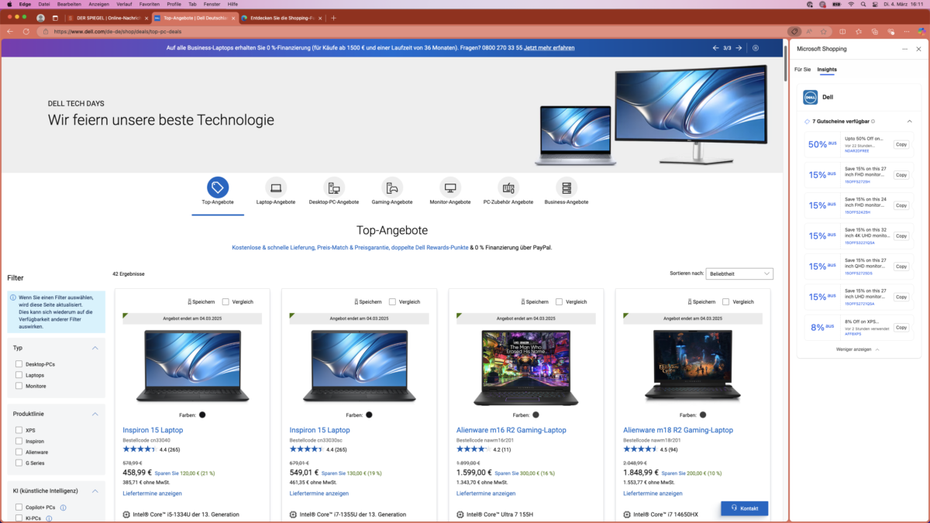Copy the 24 inch FHD monitor coupon
The height and width of the screenshot is (523, 930).
902,205
